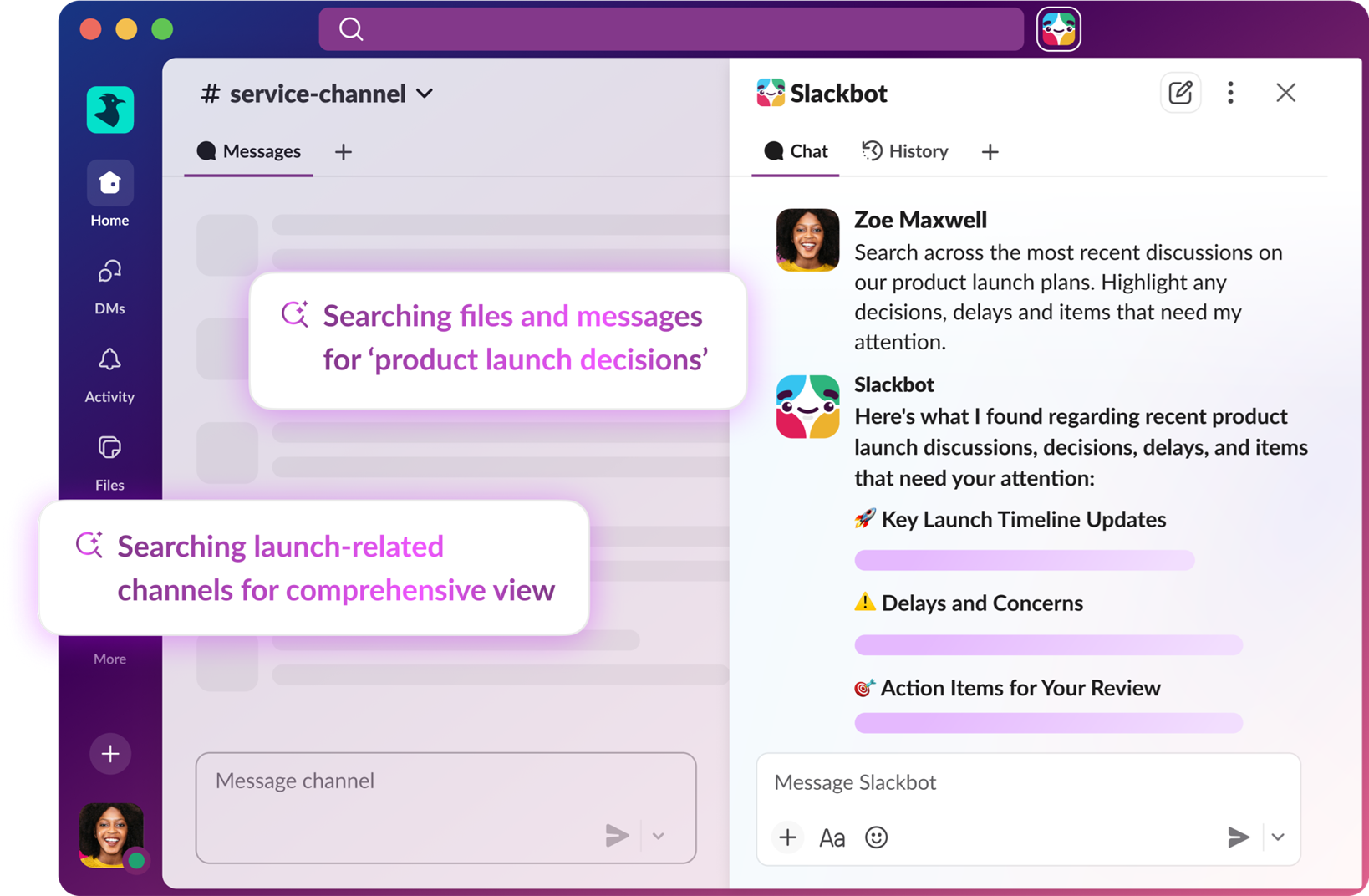Click the Slackbot icon beside search bar
The image size is (1369, 896).
pyautogui.click(x=1058, y=29)
